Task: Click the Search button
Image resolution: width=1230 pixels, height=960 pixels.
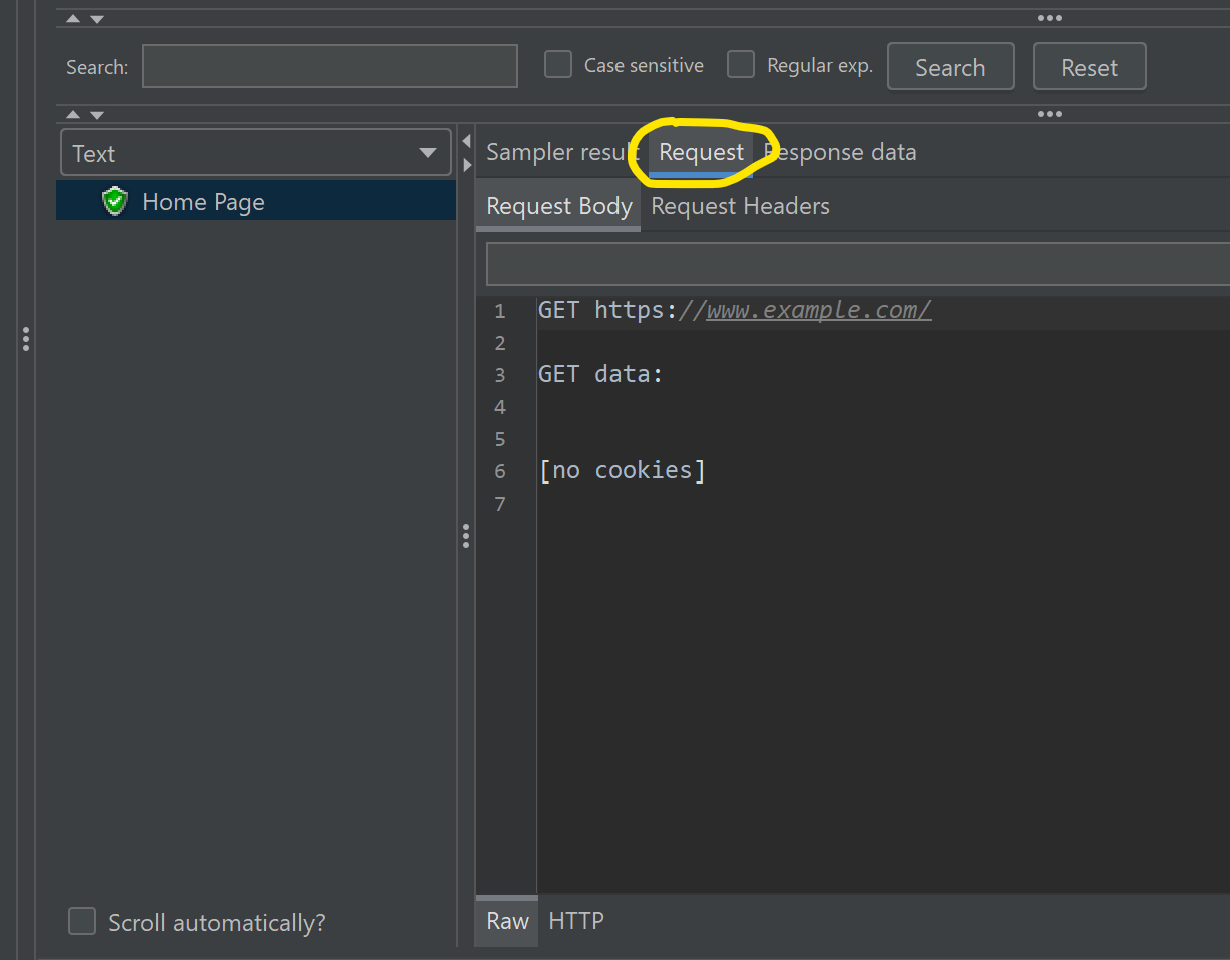Action: click(950, 67)
